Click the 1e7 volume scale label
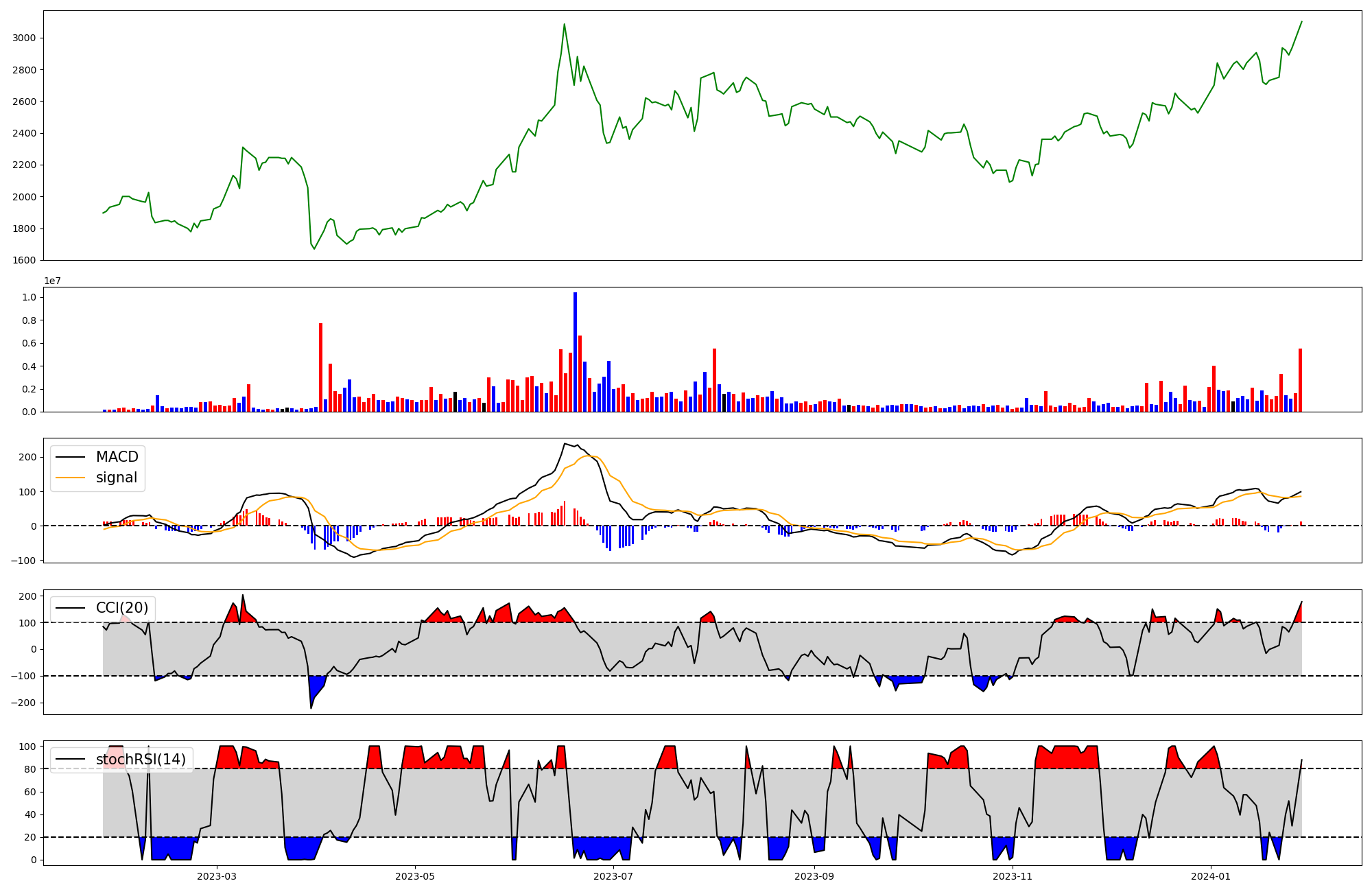1372x892 pixels. tap(54, 281)
